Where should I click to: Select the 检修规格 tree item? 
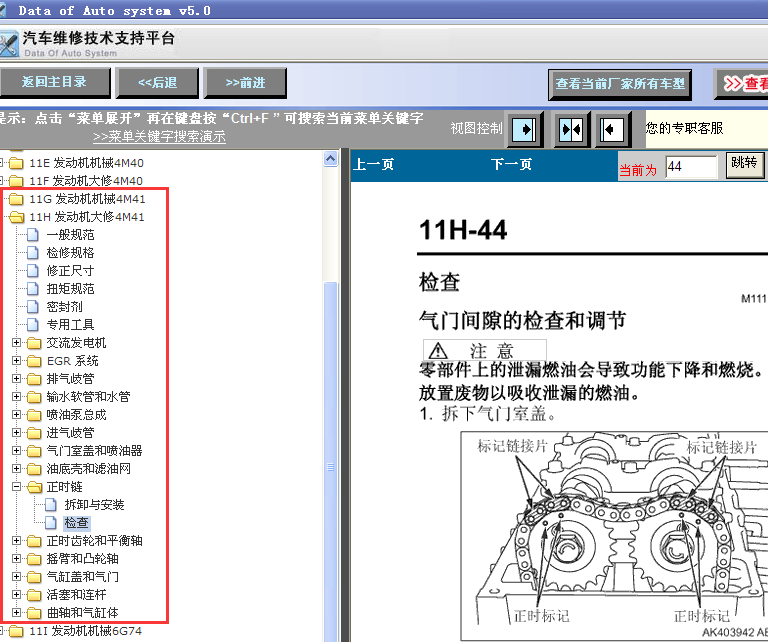pos(71,253)
